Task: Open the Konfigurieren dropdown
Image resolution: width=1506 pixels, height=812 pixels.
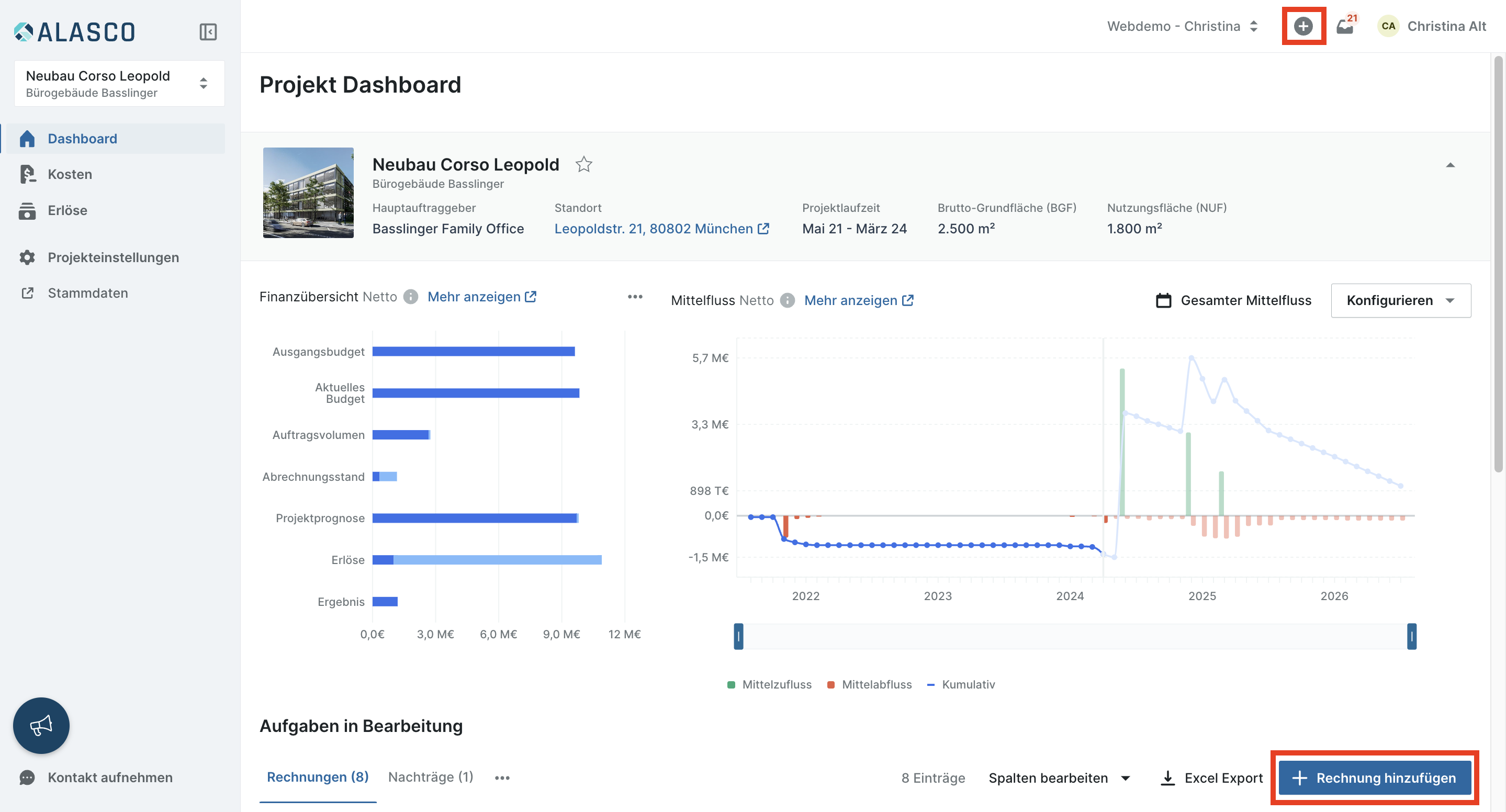Action: coord(1401,300)
